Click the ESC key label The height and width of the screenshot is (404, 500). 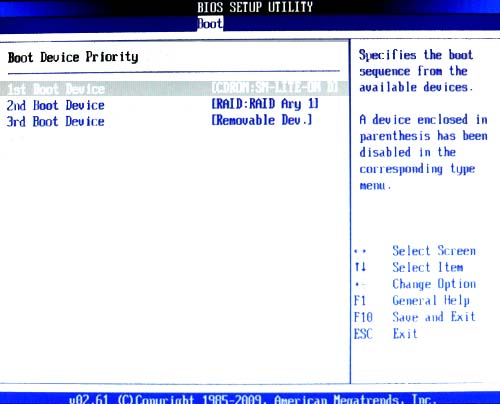(x=363, y=334)
